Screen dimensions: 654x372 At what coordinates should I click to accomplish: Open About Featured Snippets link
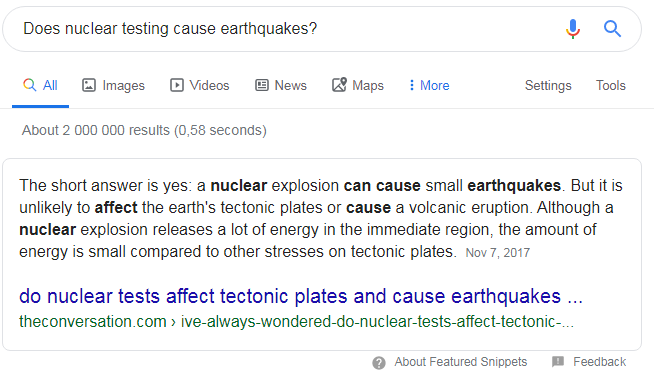click(460, 362)
